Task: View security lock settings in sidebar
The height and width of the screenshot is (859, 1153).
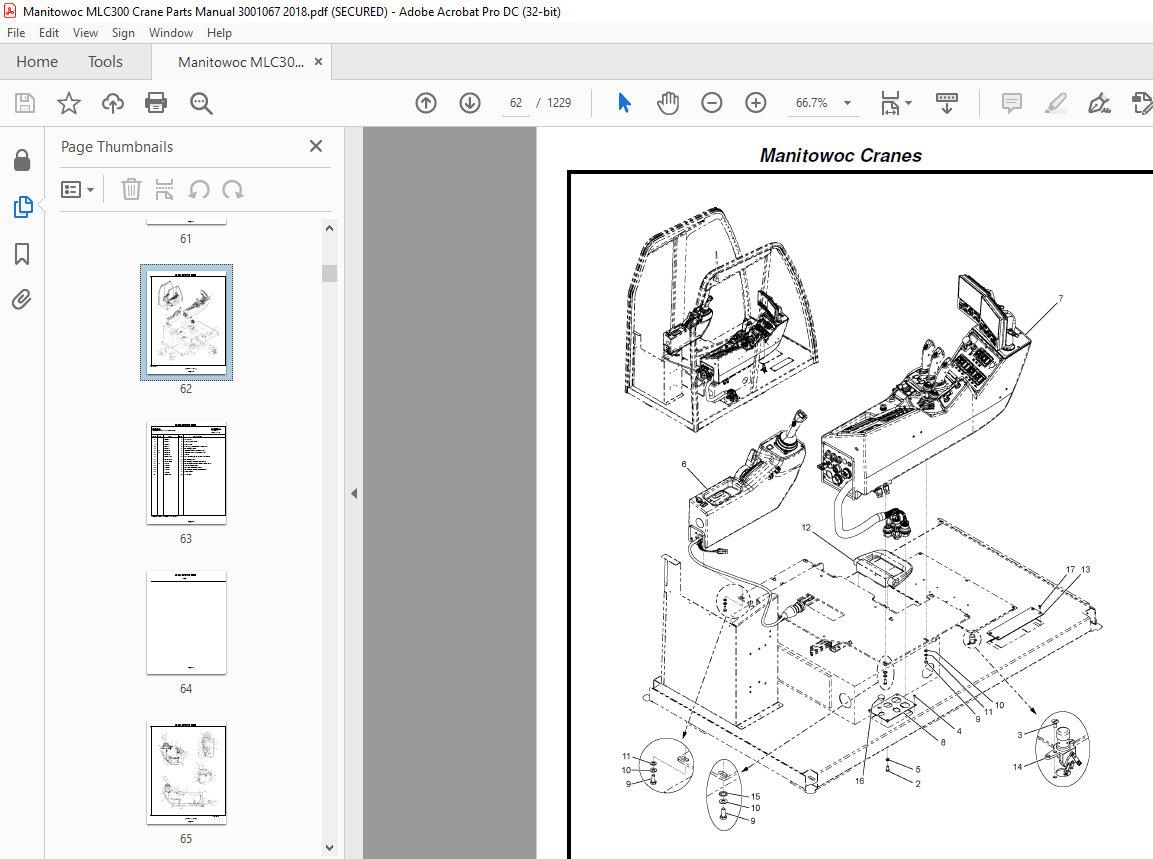Action: [22, 160]
